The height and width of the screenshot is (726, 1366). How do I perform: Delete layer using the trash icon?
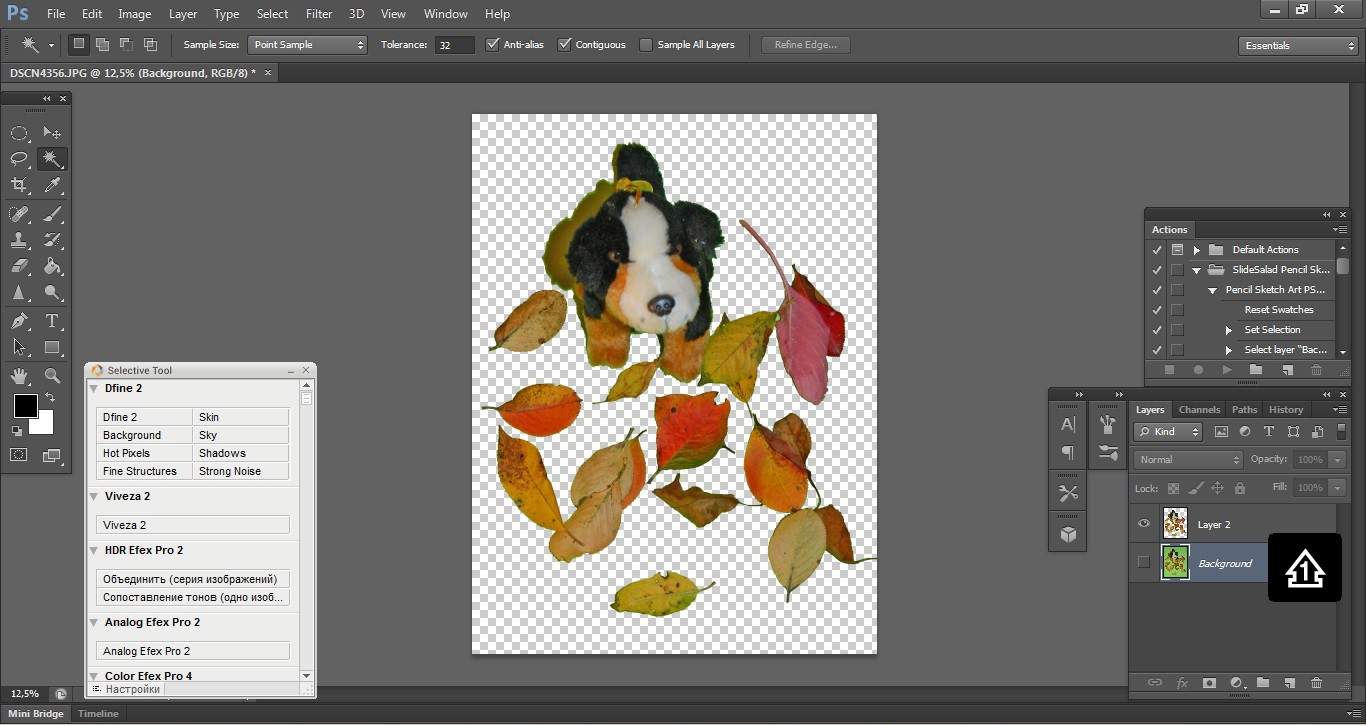click(1316, 683)
